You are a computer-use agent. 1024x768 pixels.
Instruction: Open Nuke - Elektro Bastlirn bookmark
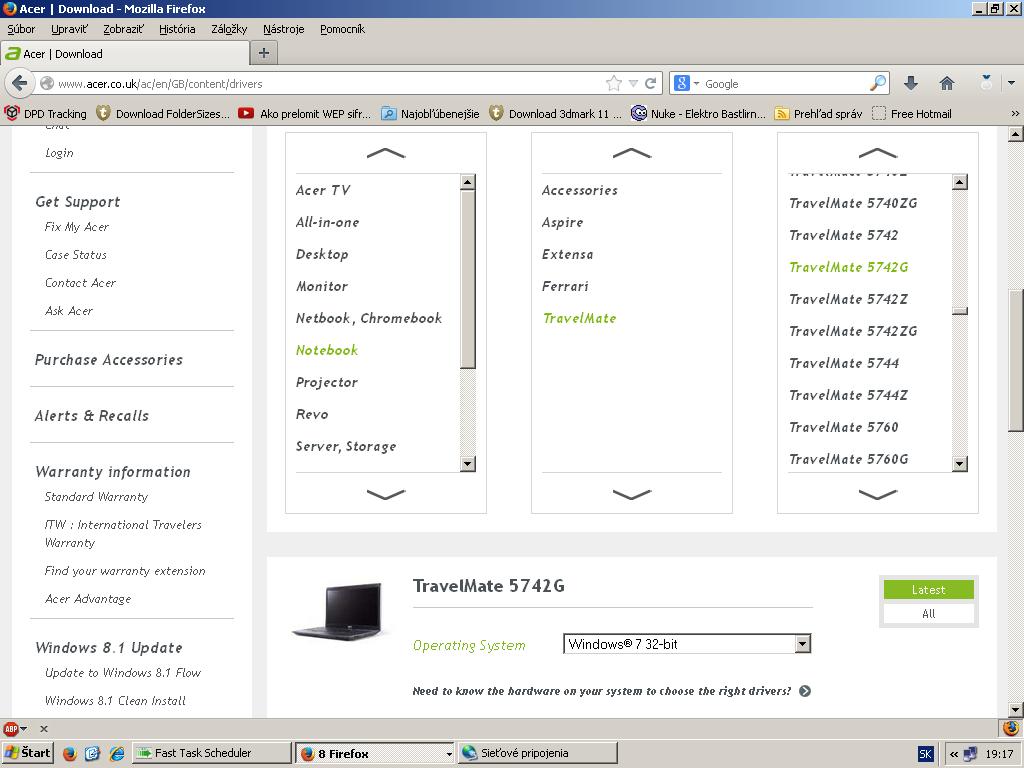(x=698, y=114)
